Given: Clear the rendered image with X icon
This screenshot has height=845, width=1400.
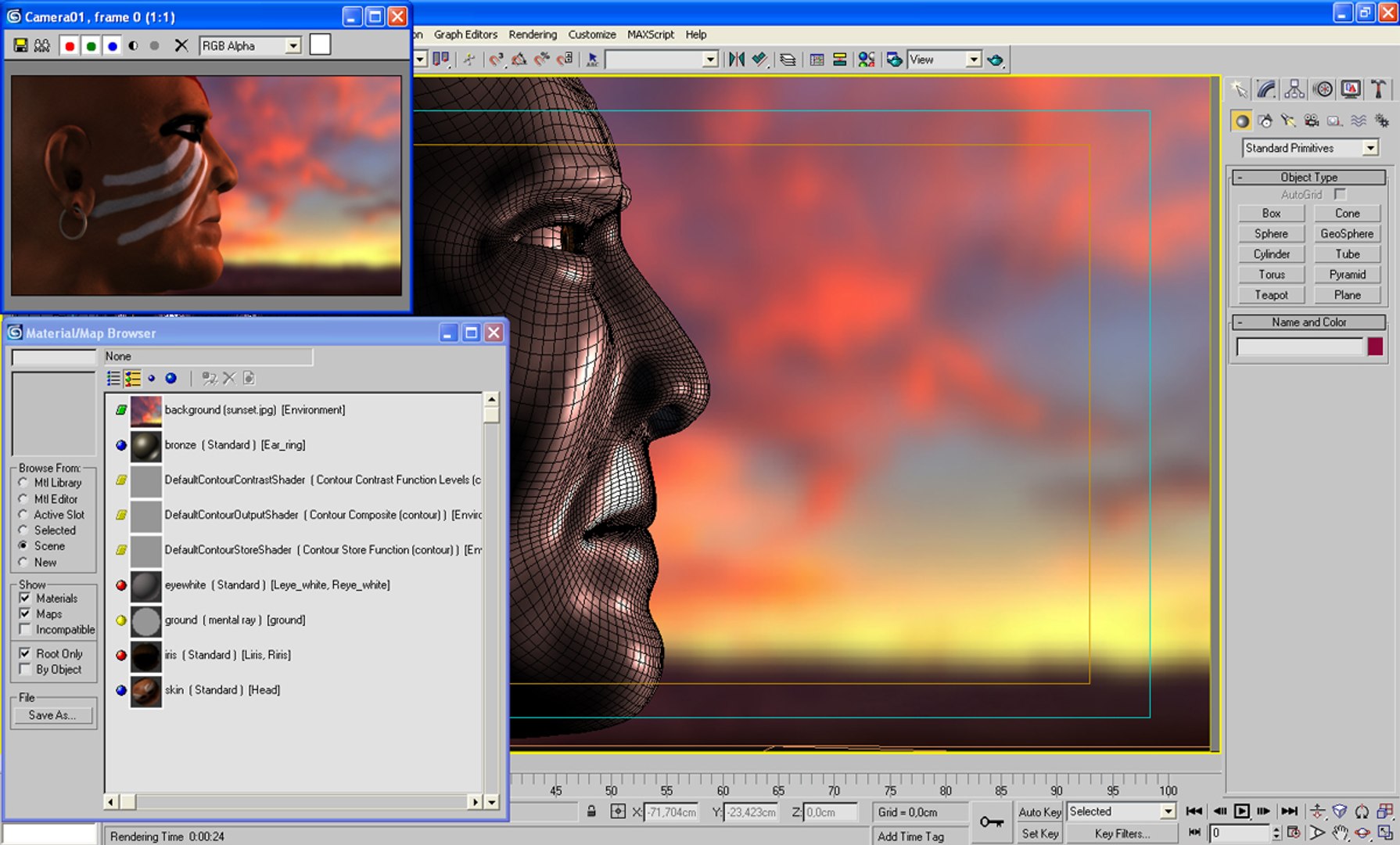Looking at the screenshot, I should [x=181, y=46].
